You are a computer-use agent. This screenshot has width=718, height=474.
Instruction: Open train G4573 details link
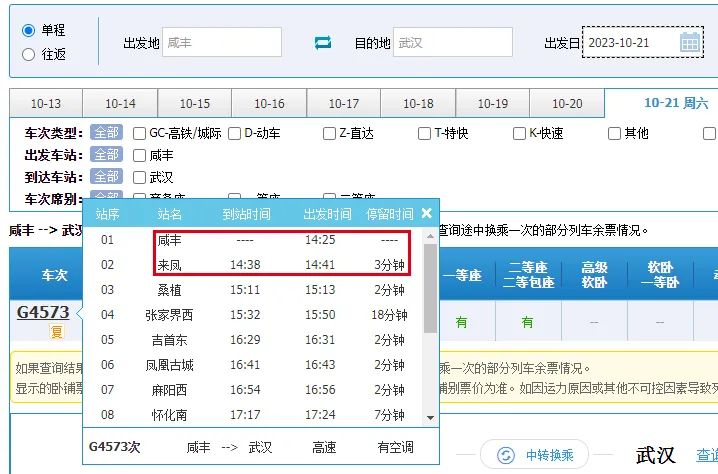click(x=43, y=313)
